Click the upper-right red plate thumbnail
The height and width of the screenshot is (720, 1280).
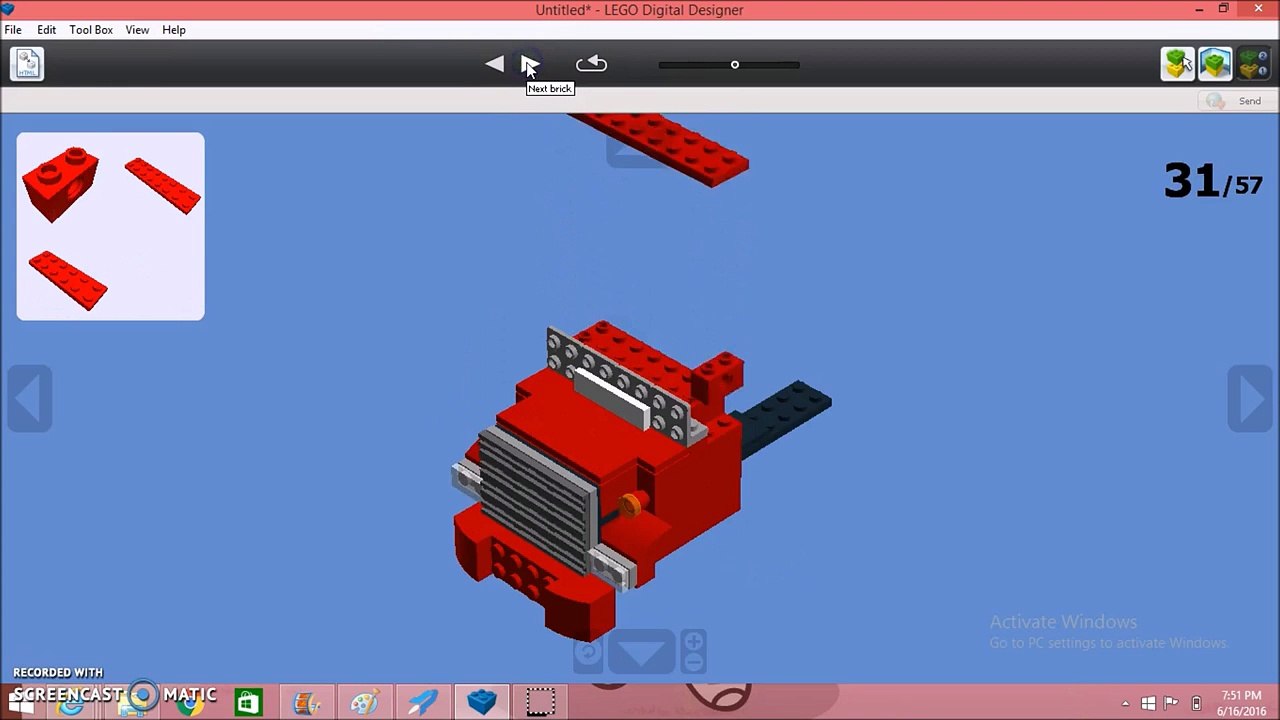163,185
